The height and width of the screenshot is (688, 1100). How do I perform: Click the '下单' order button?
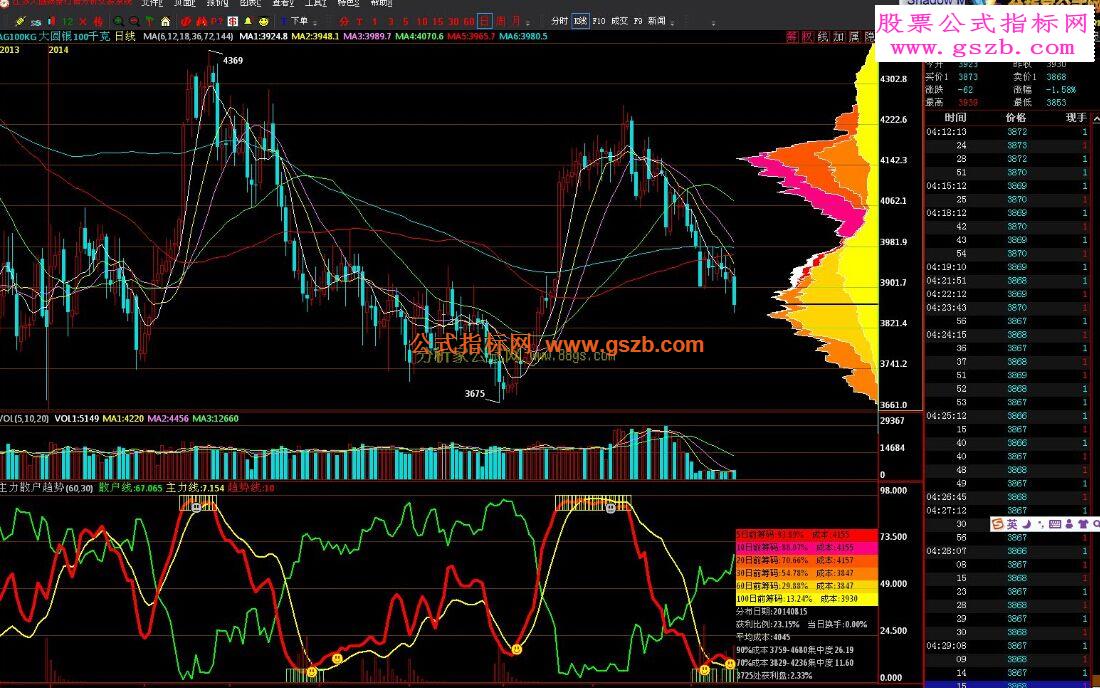click(x=299, y=21)
